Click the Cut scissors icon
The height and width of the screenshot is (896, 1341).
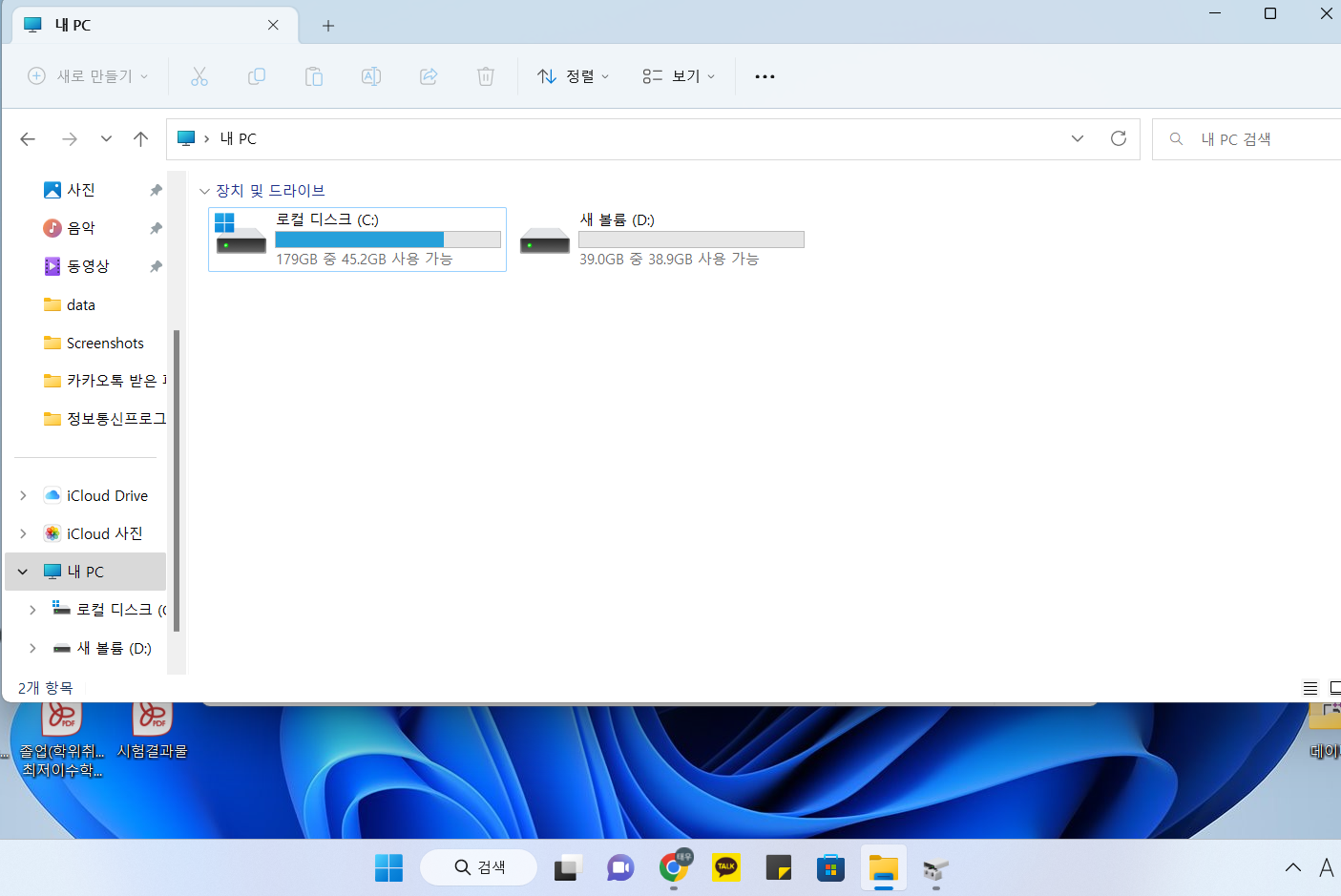(199, 76)
